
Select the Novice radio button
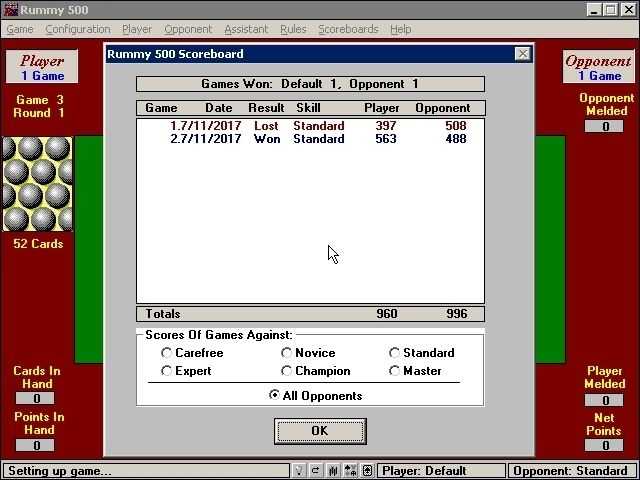click(287, 353)
